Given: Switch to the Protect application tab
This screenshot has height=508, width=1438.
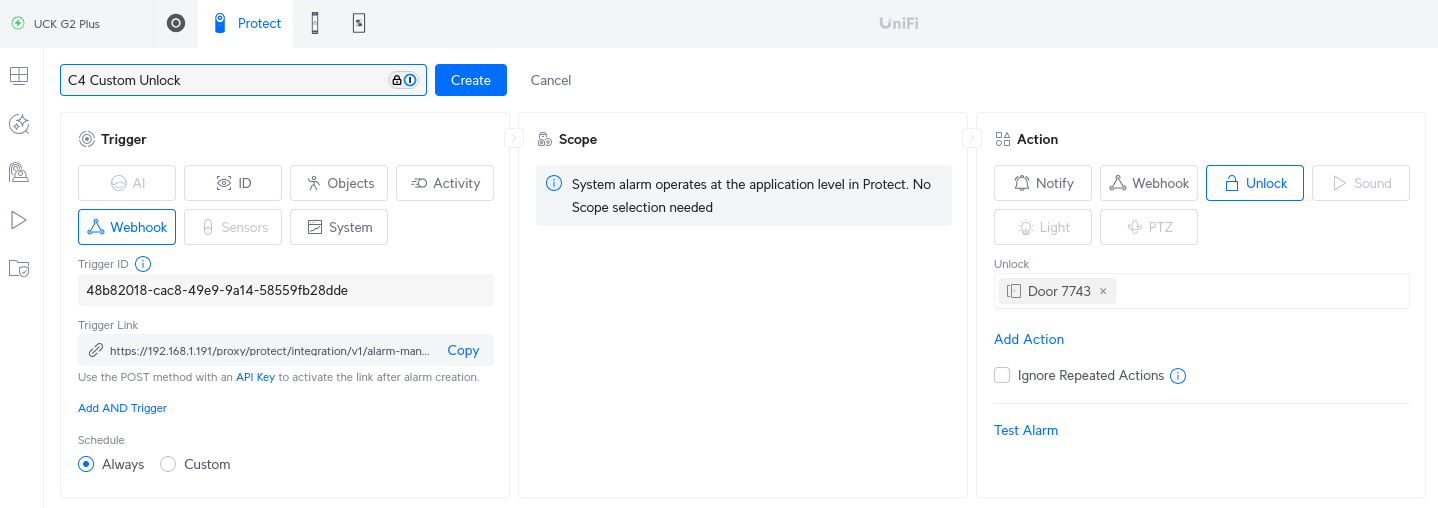Looking at the screenshot, I should pos(247,23).
